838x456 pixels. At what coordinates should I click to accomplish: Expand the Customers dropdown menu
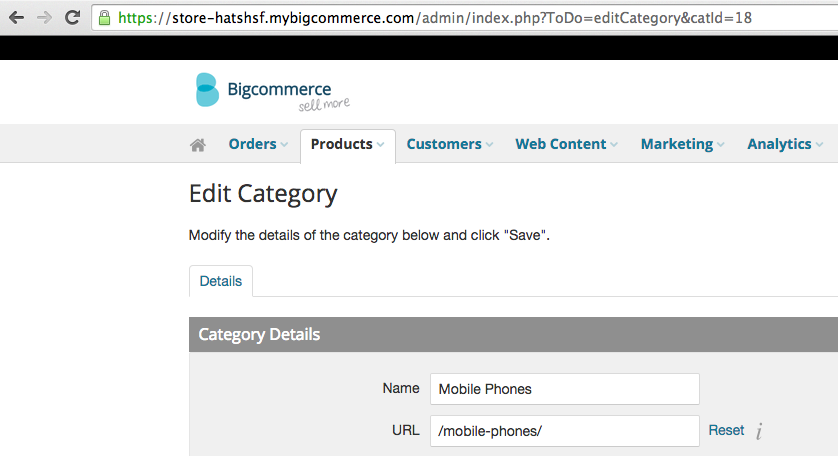pyautogui.click(x=449, y=144)
